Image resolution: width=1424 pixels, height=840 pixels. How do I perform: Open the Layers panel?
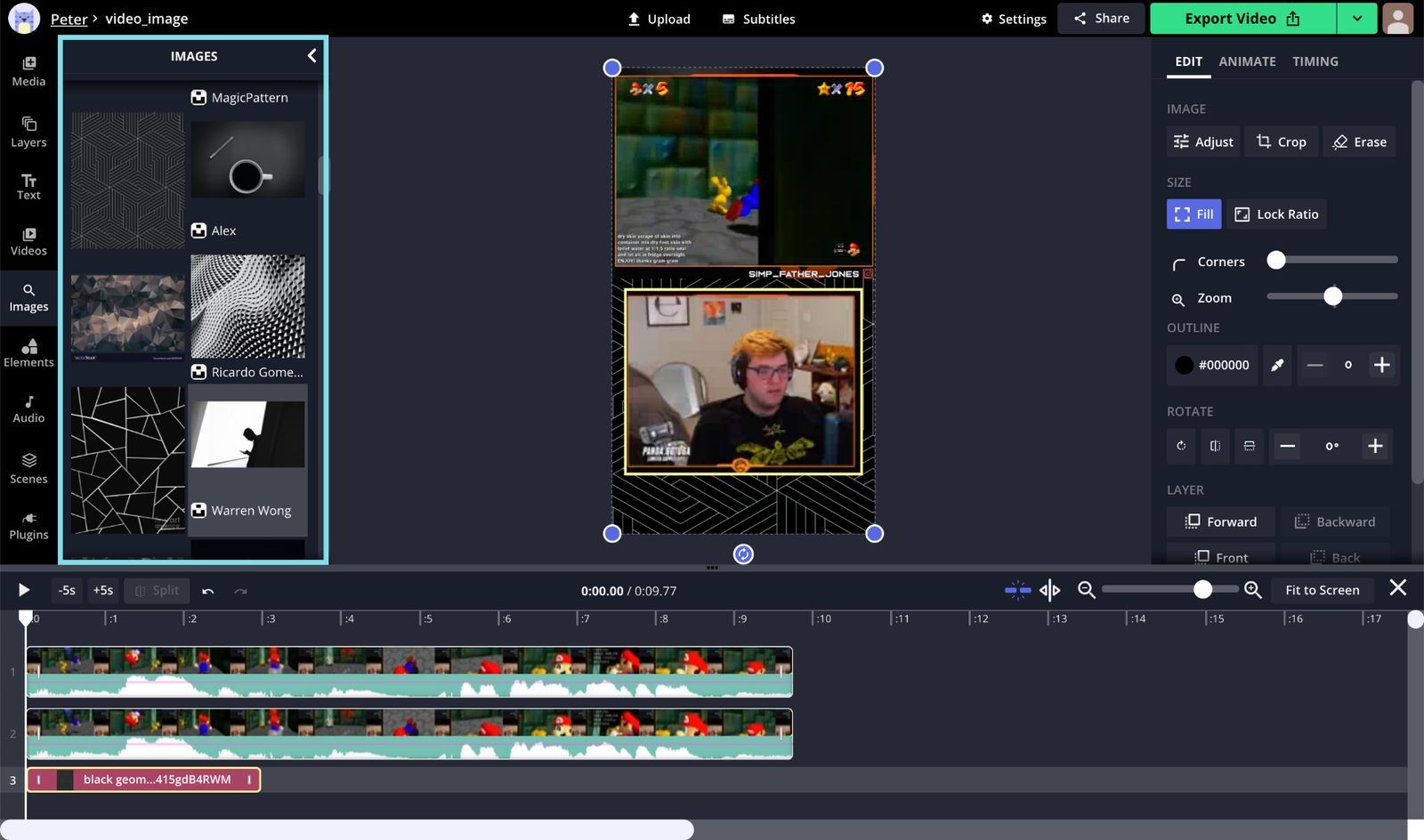28,128
